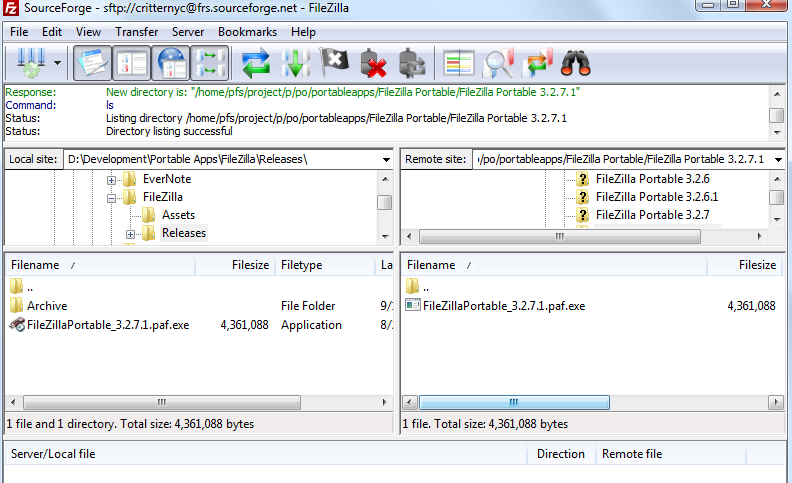Open the Bookmarks menu
792x483 pixels.
248,32
